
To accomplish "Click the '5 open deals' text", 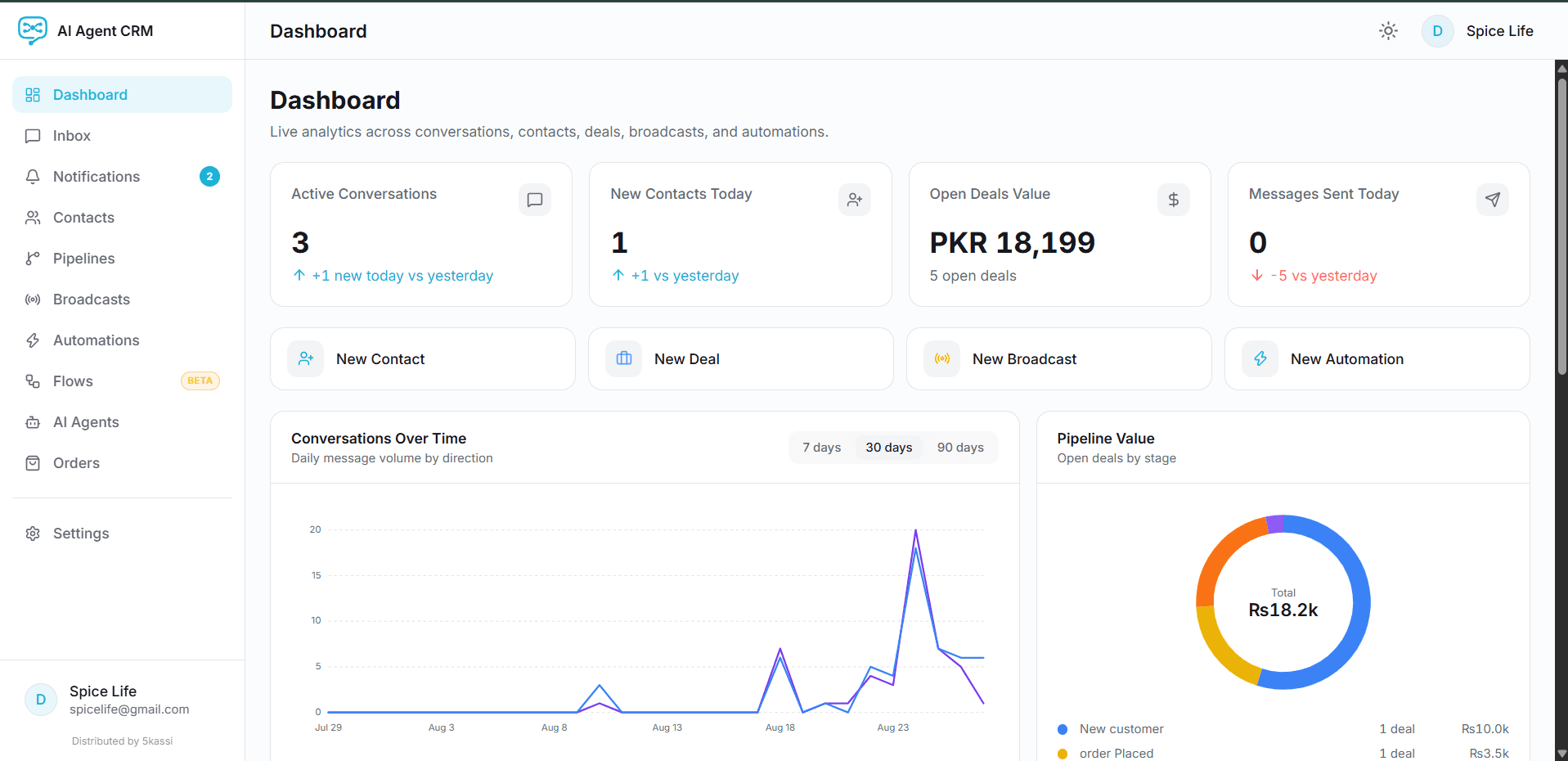I will click(x=973, y=276).
